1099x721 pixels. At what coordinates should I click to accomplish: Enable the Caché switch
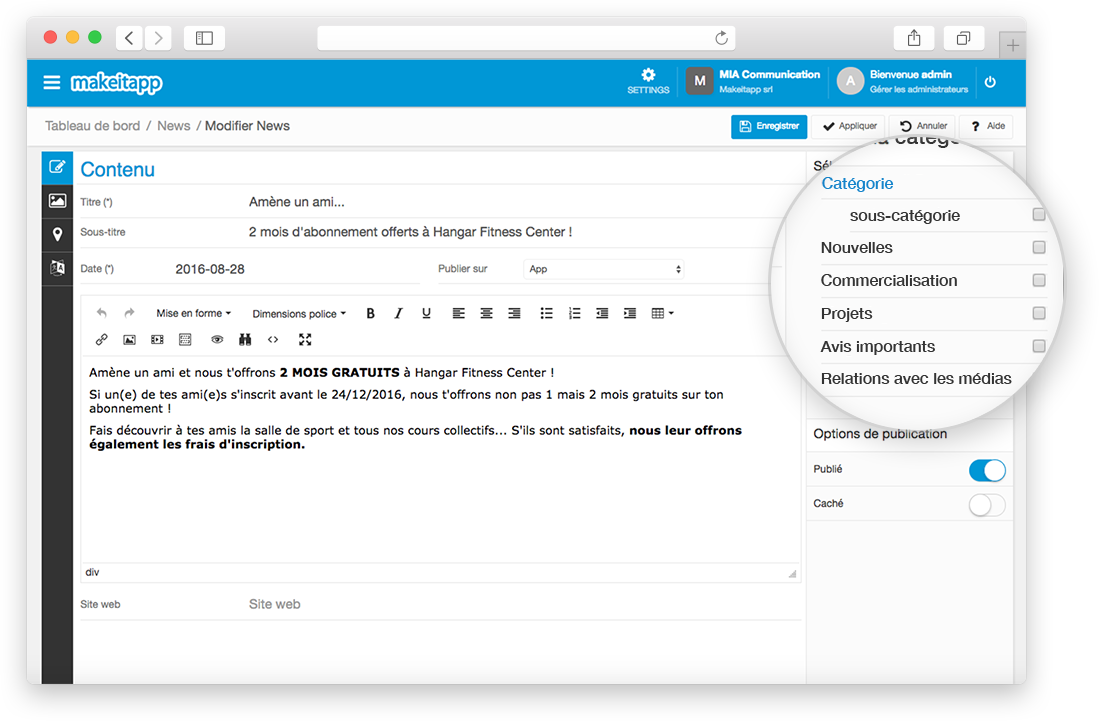(987, 504)
